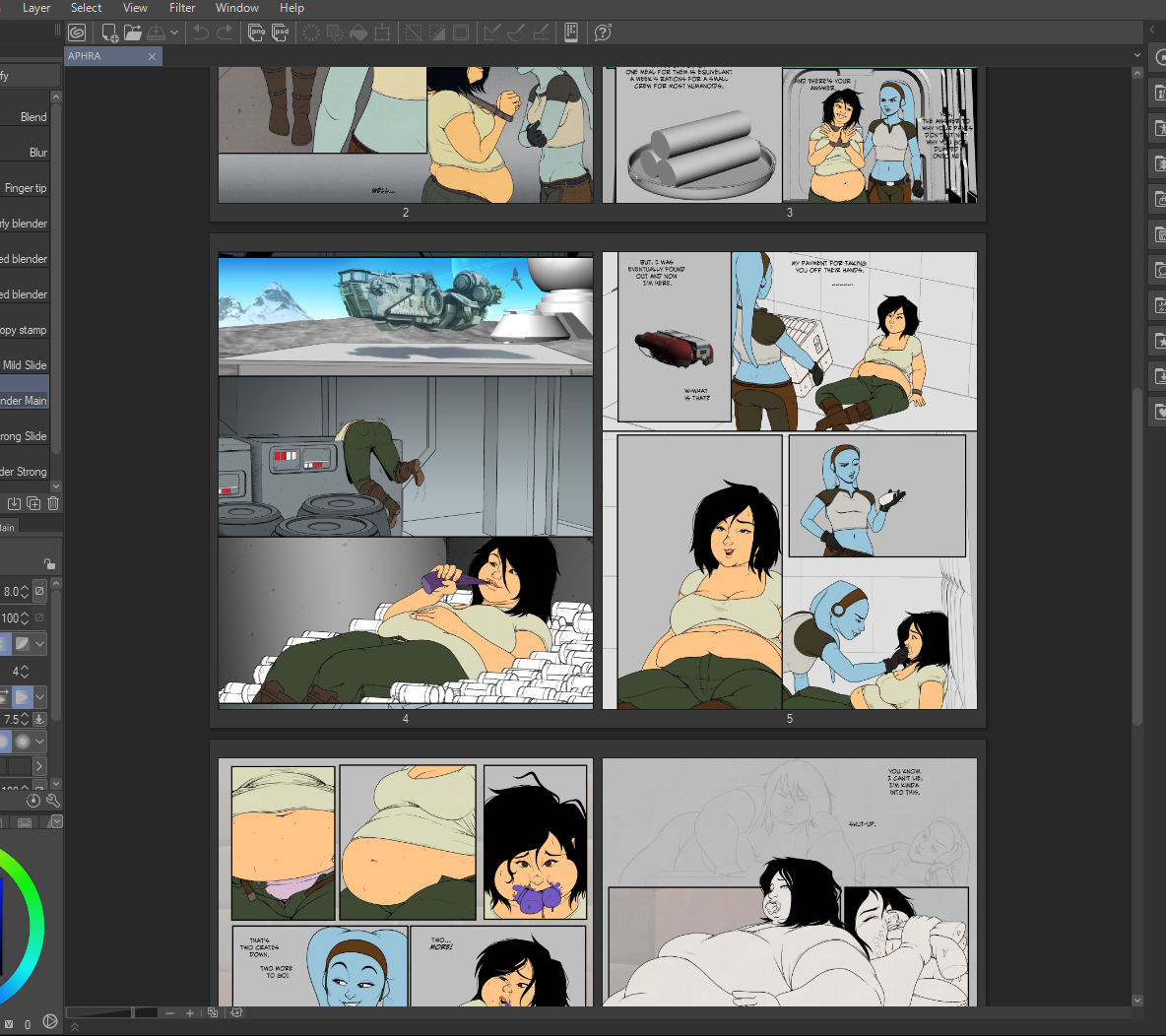Open the smartphone connection icon
Viewport: 1166px width, 1036px height.
(571, 32)
